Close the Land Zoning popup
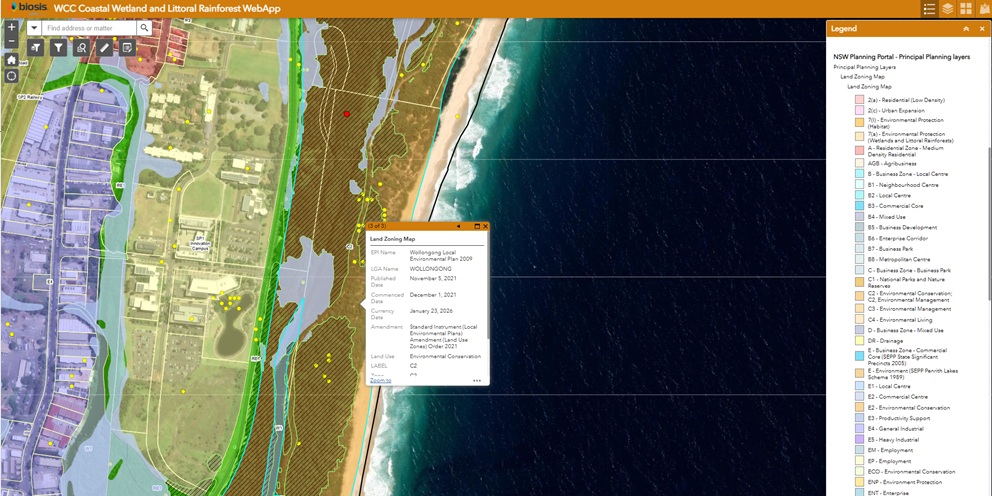This screenshot has height=496, width=992. 485,226
